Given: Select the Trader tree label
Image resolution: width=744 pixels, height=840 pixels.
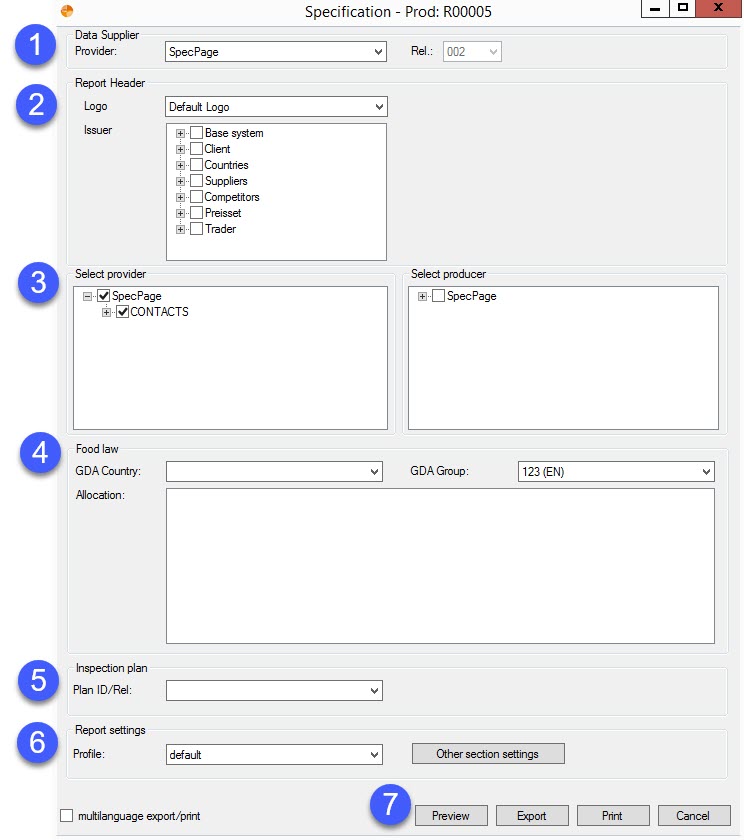Looking at the screenshot, I should pyautogui.click(x=220, y=229).
